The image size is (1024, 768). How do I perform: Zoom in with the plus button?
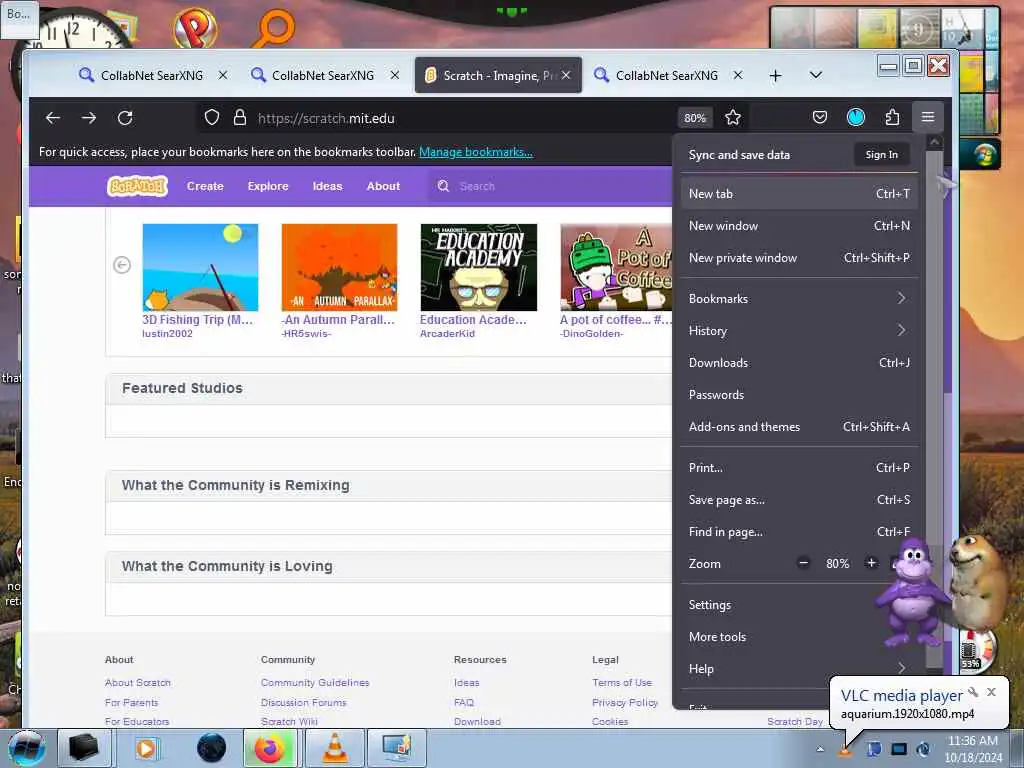point(871,563)
